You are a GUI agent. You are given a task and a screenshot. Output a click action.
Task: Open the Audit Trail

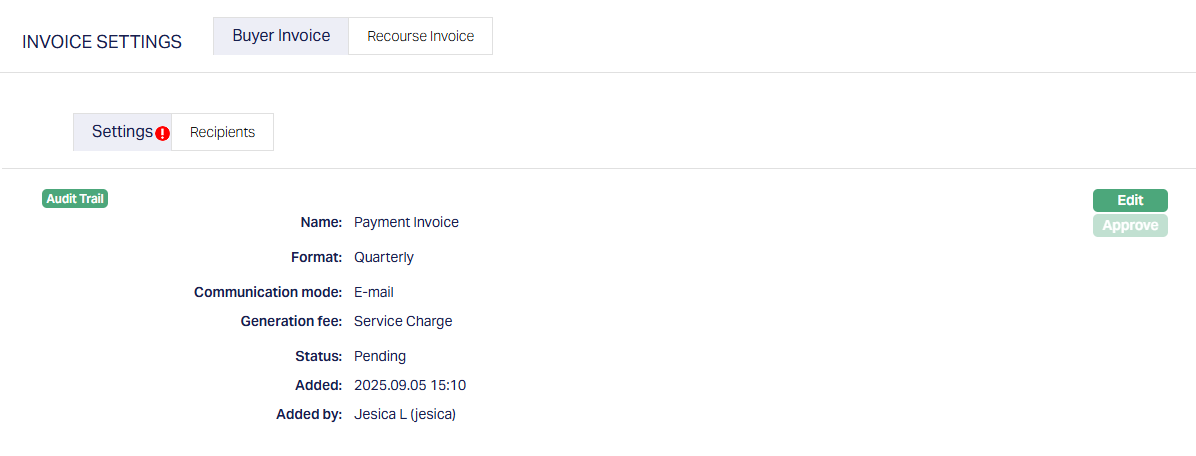(x=75, y=199)
